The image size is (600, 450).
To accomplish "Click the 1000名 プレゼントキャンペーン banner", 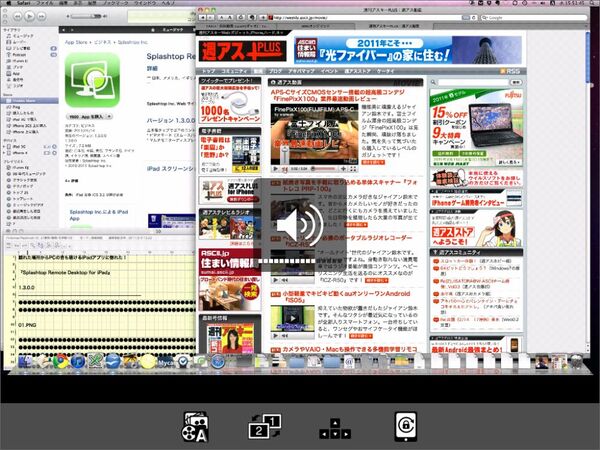I will click(x=230, y=104).
